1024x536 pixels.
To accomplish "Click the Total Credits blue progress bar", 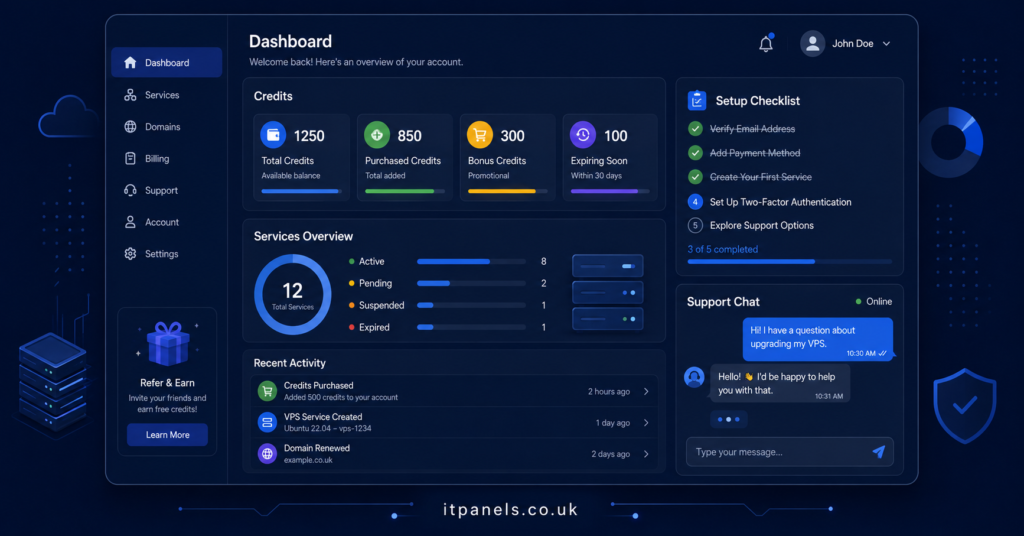I will (301, 191).
